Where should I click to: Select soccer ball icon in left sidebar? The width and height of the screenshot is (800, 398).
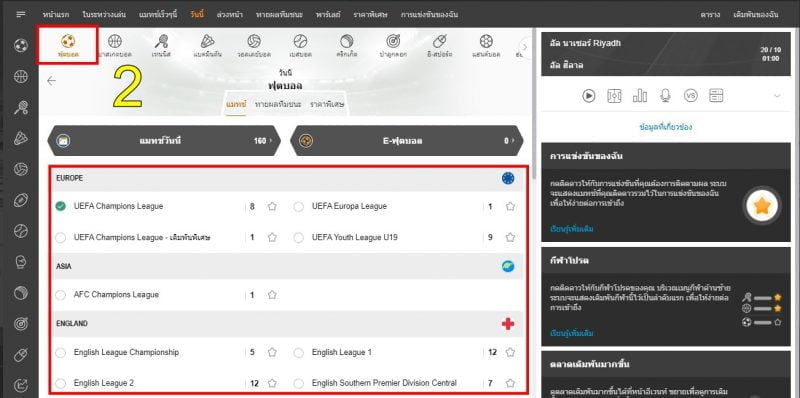(x=20, y=46)
